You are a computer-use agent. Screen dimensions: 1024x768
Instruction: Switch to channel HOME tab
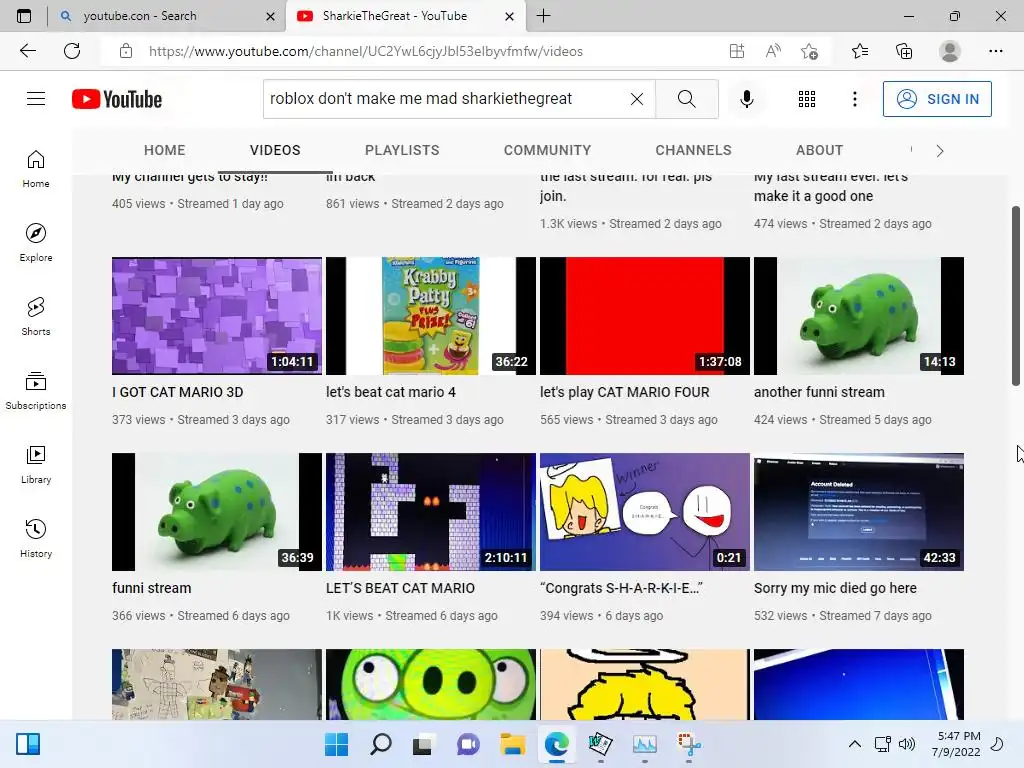[165, 150]
